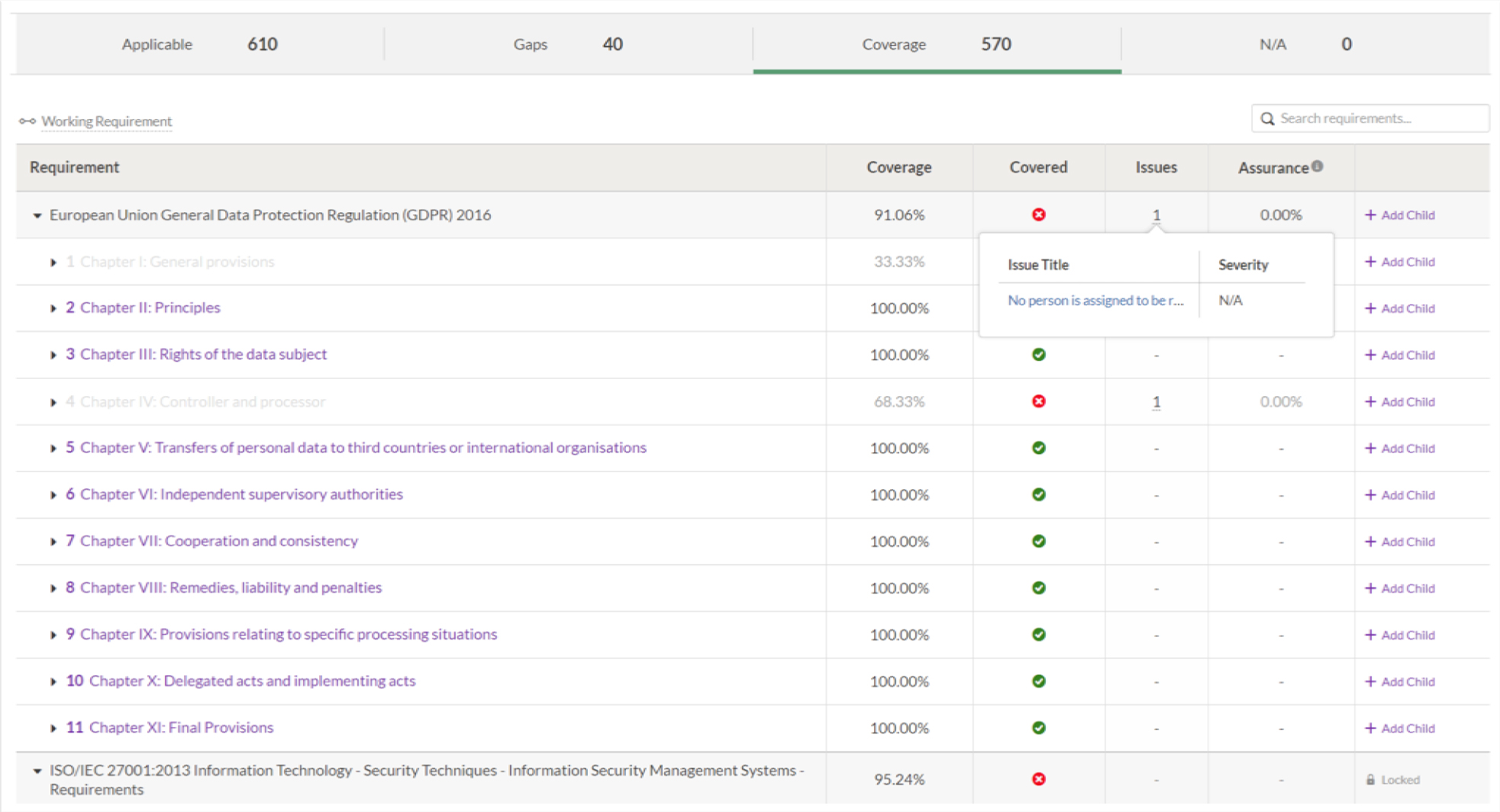Click green covered icon in Chapter III row
Viewport: 1500px width, 812px height.
1038,354
